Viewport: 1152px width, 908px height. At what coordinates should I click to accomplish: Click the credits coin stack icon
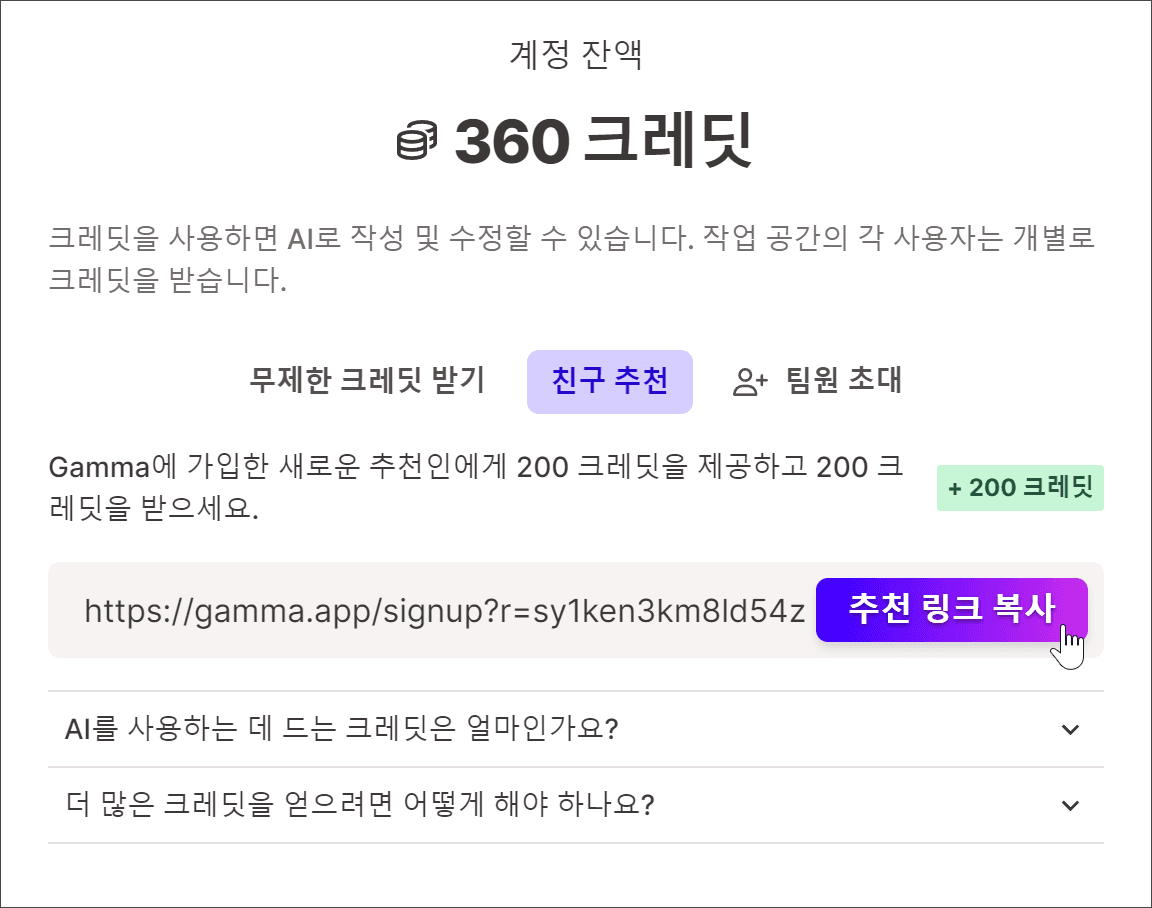pos(417,140)
